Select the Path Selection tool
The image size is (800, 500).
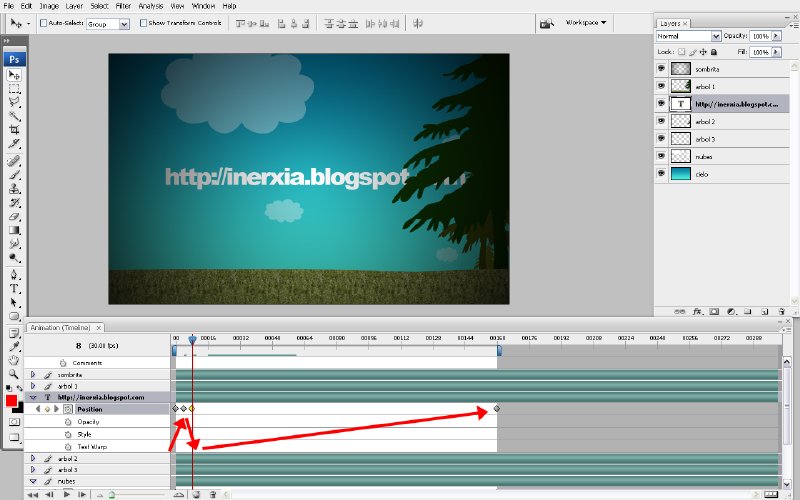14,302
